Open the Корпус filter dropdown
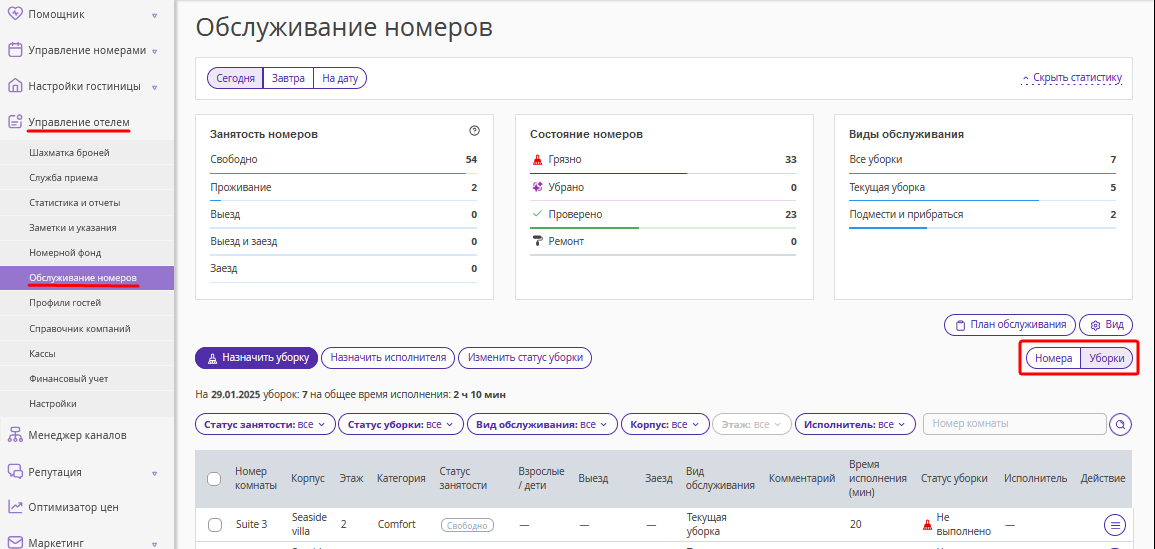Image resolution: width=1155 pixels, height=549 pixels. pyautogui.click(x=665, y=424)
